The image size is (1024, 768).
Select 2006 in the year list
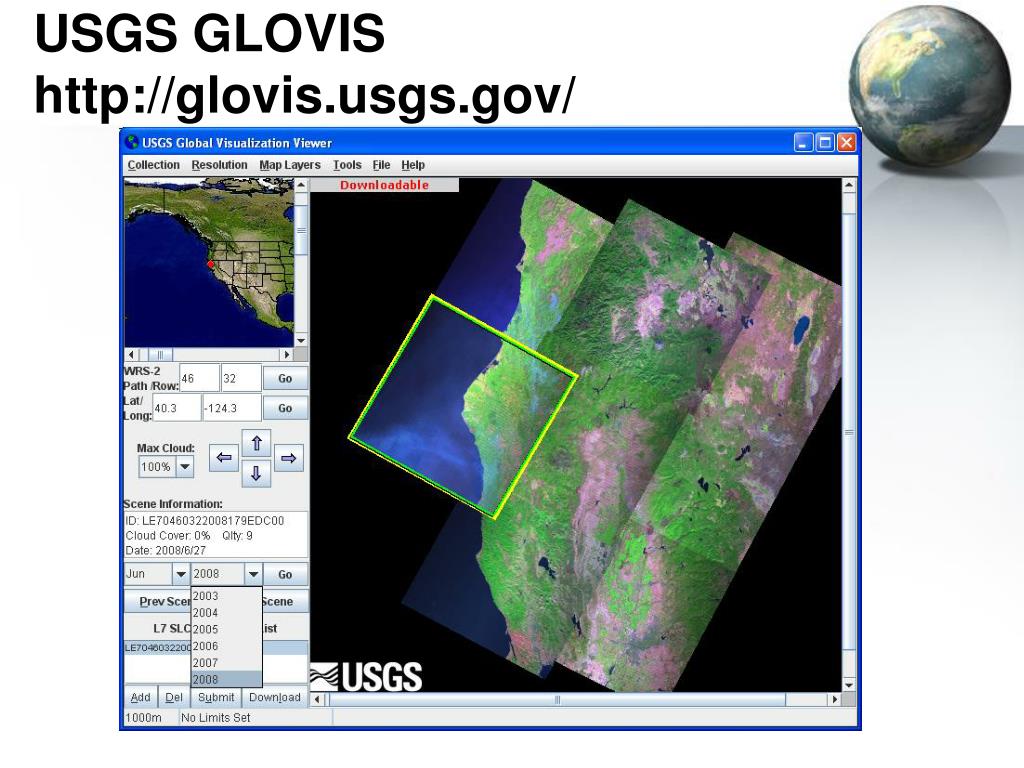[x=226, y=646]
